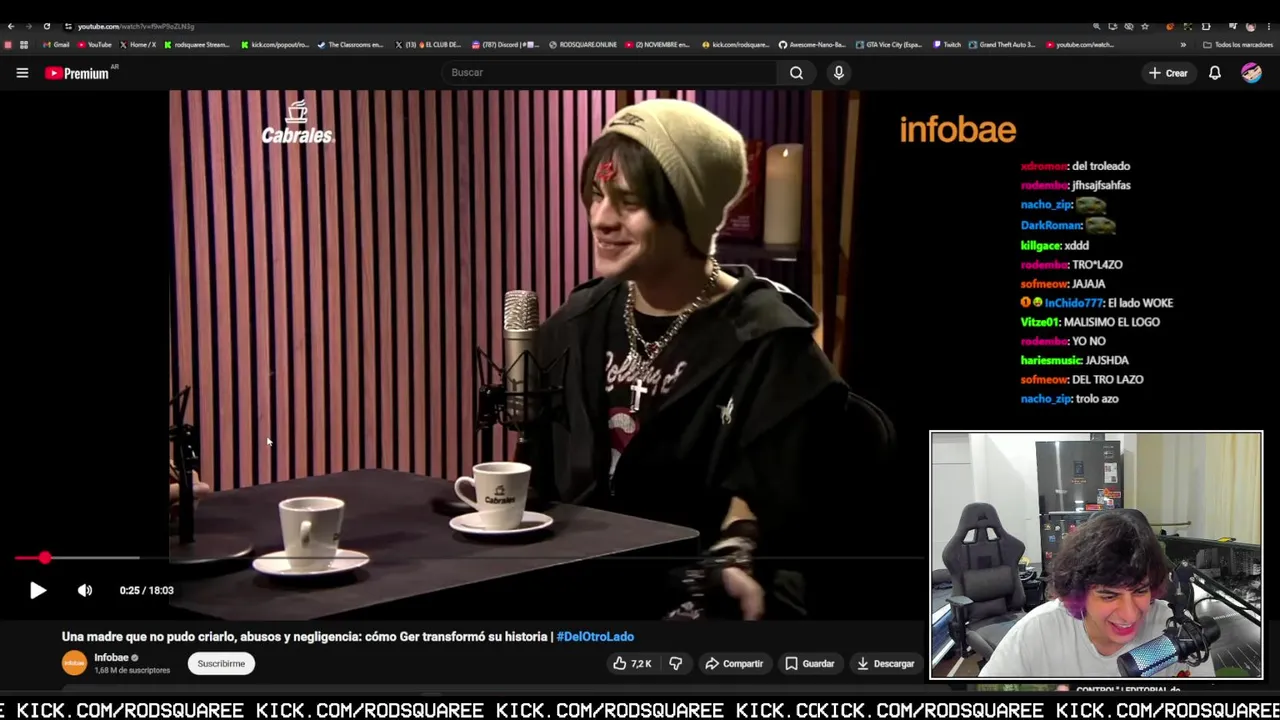Open The Classrooms bookmark

tap(350, 45)
